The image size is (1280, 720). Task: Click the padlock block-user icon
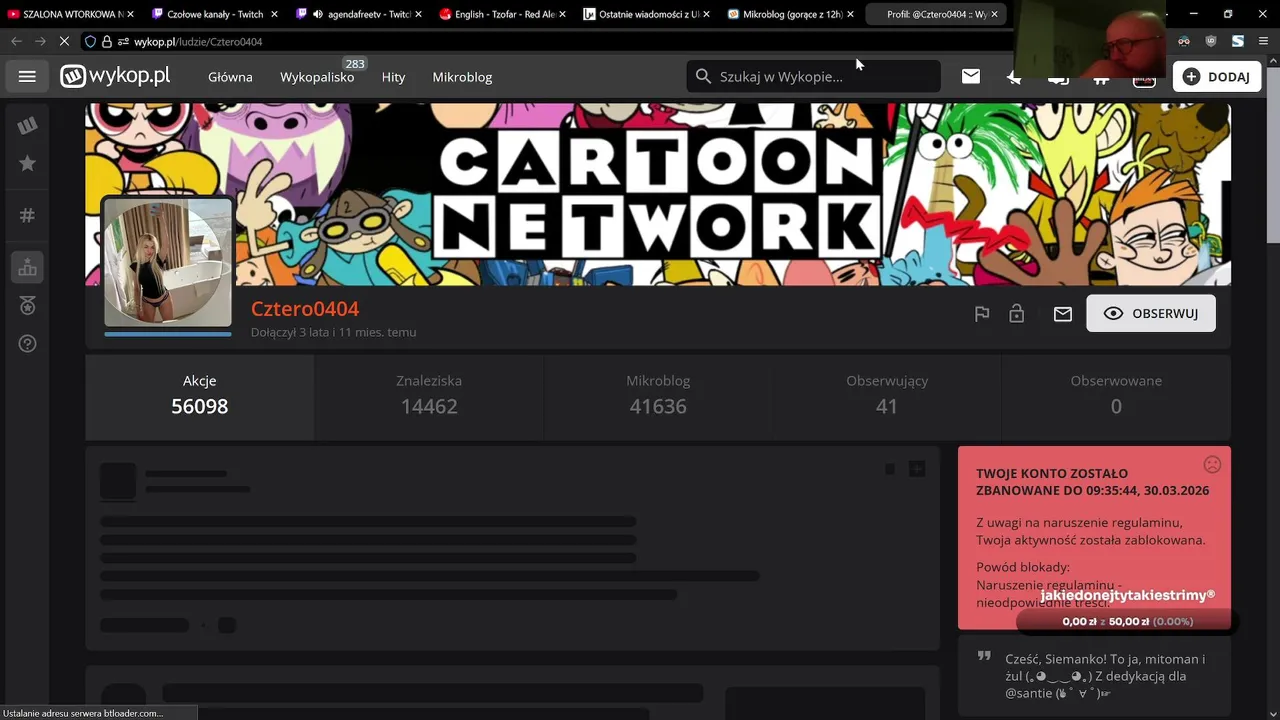click(x=1016, y=314)
